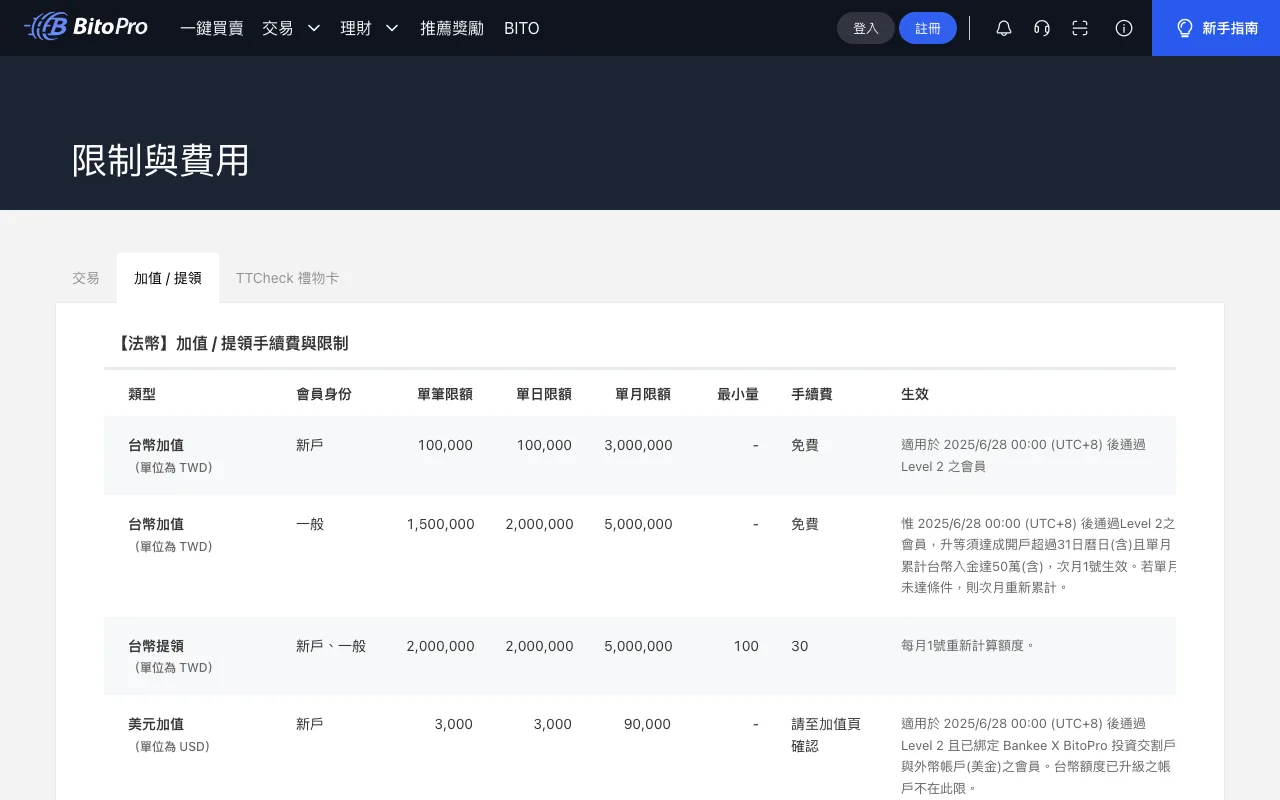Click the 3,000,000 monthly limit cell
1280x800 pixels.
click(638, 445)
